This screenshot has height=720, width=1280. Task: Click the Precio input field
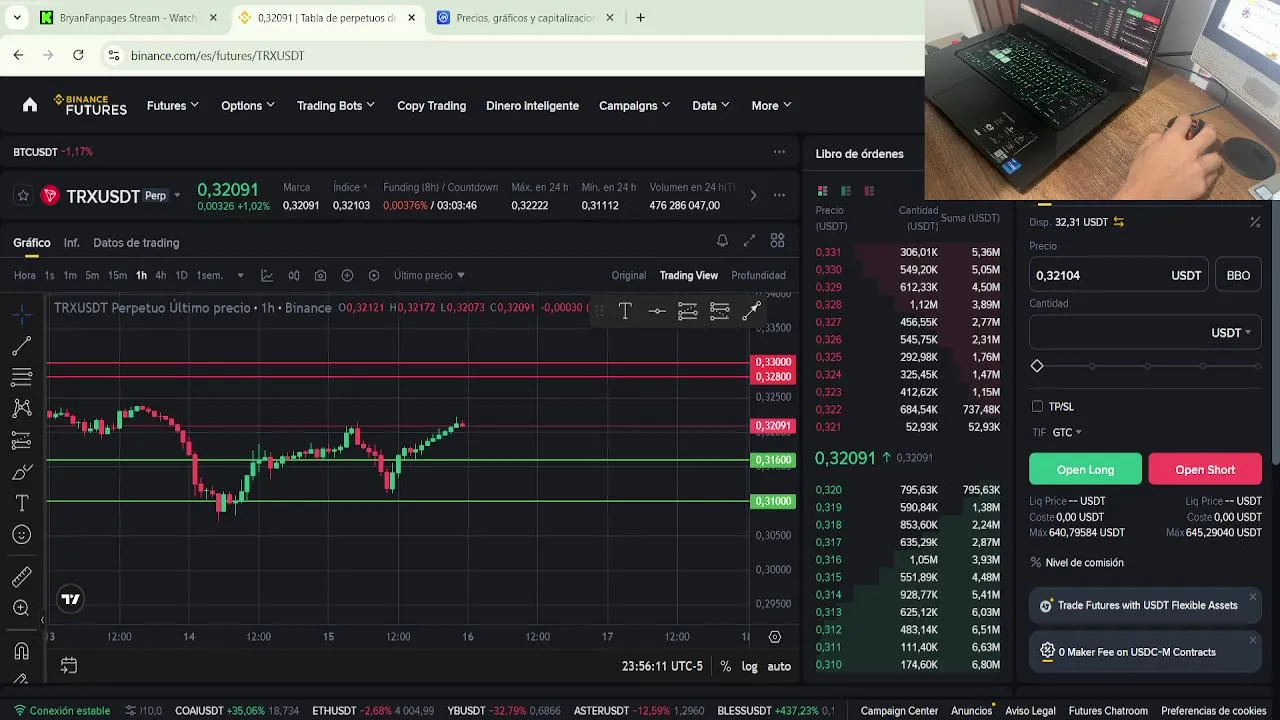coord(1118,275)
